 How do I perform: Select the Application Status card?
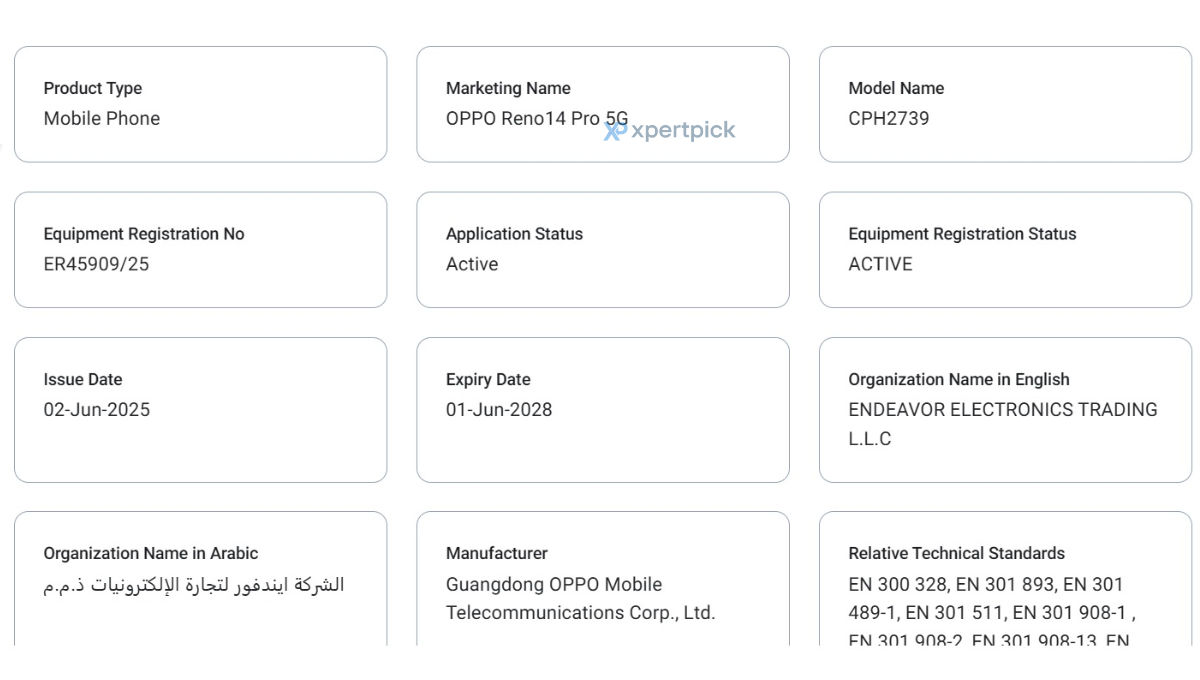(603, 250)
